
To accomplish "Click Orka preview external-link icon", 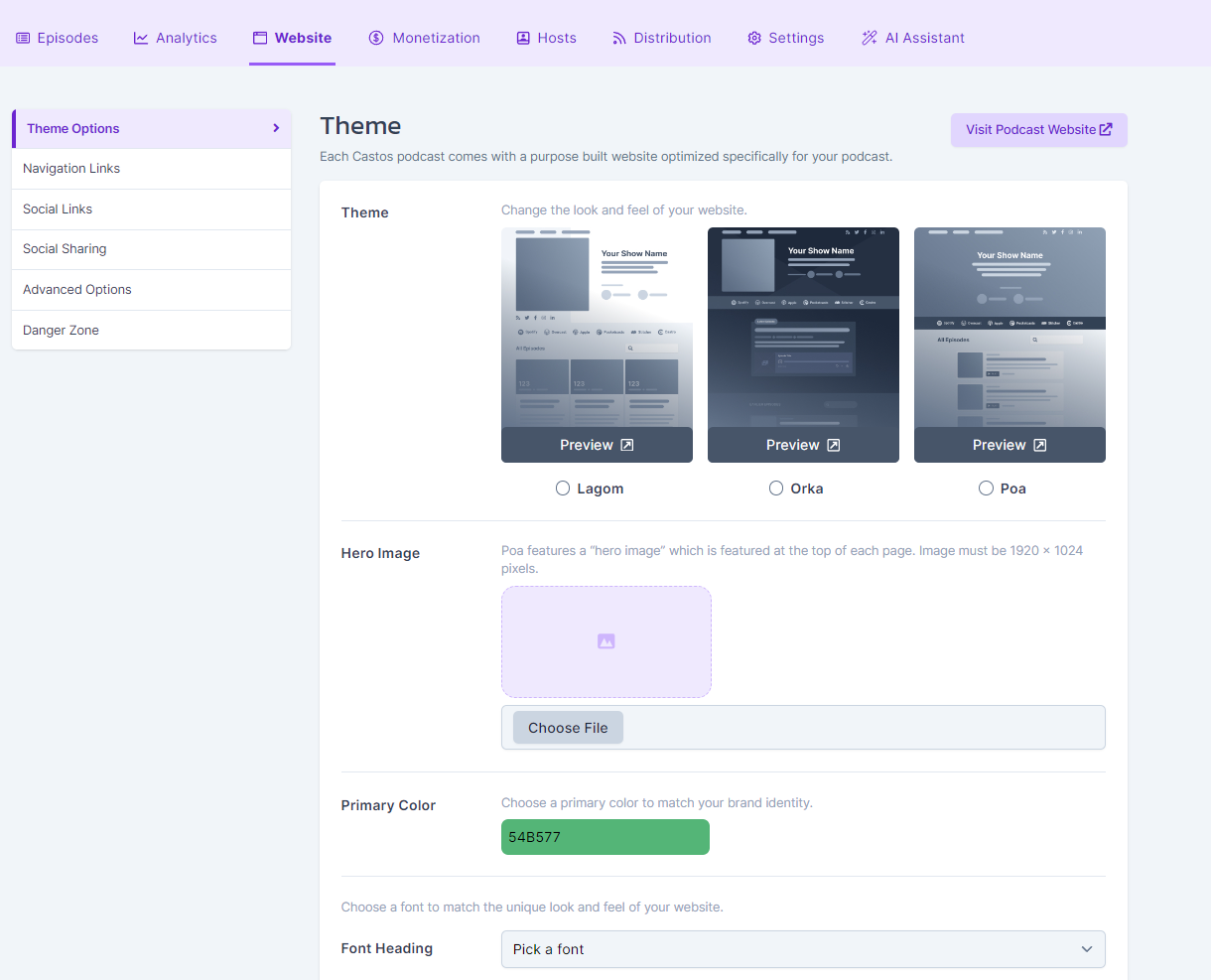I will pos(834,445).
